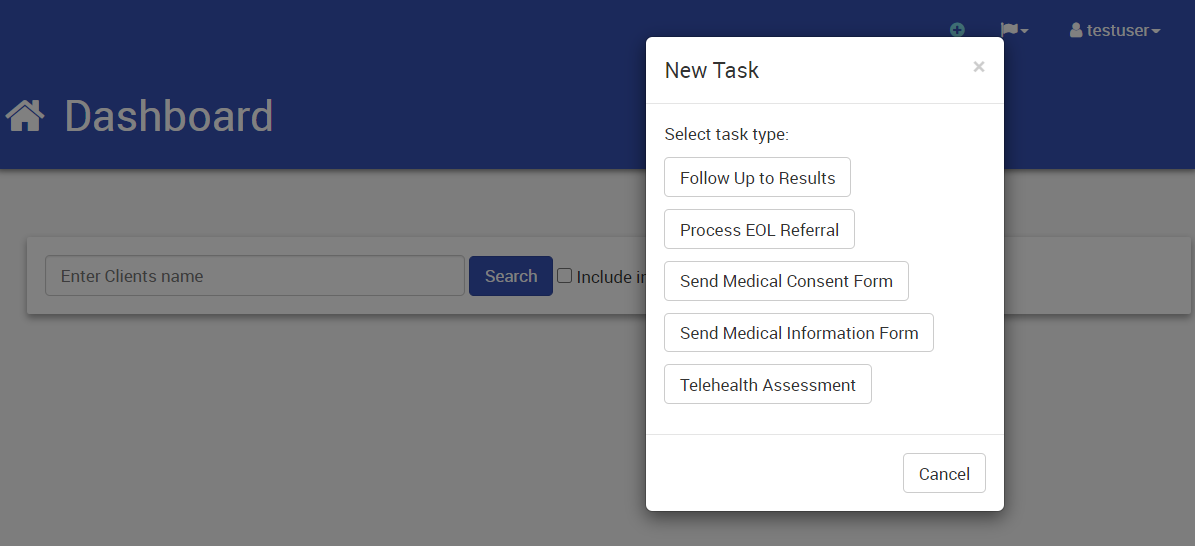Click the Dashboard page heading
The image size is (1195, 546).
pos(168,116)
